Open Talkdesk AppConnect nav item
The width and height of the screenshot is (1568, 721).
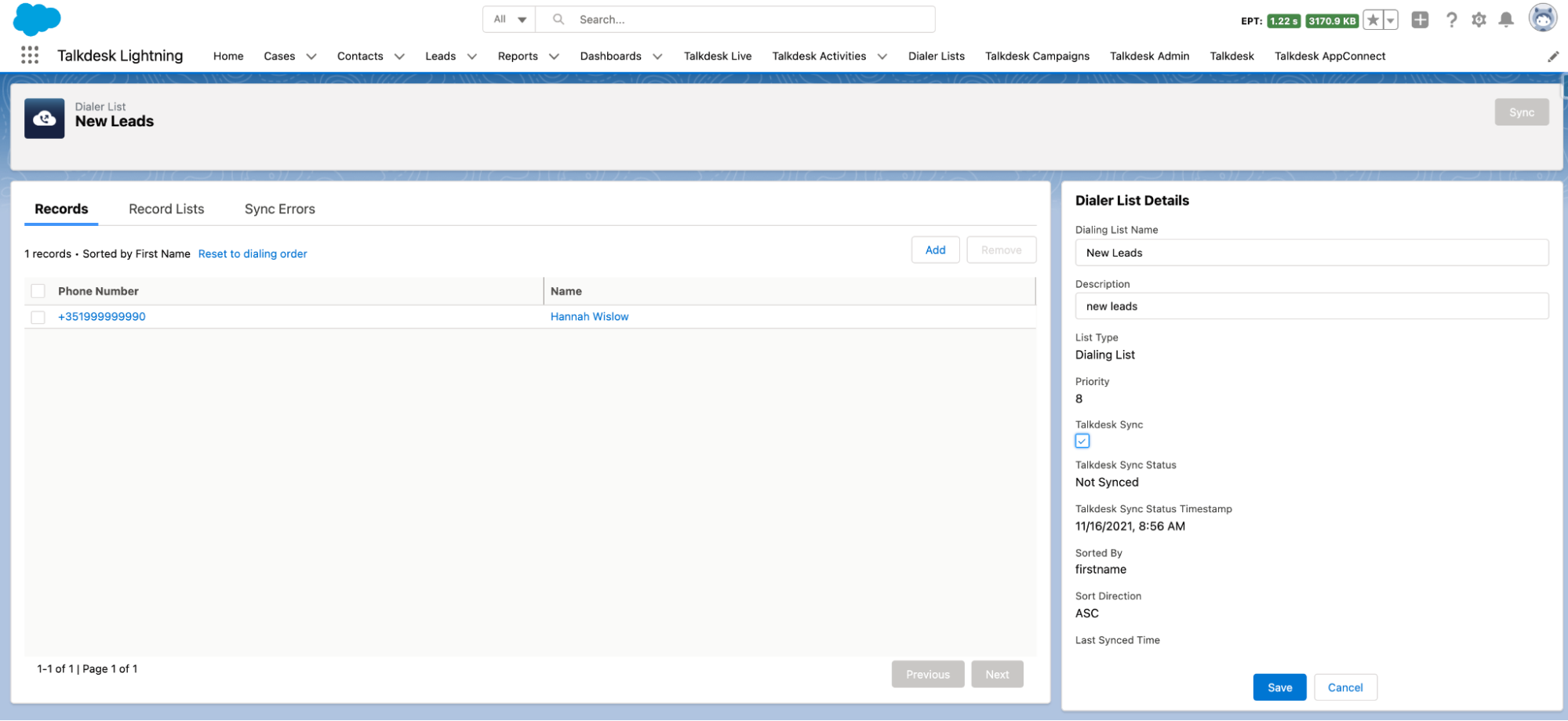1330,56
